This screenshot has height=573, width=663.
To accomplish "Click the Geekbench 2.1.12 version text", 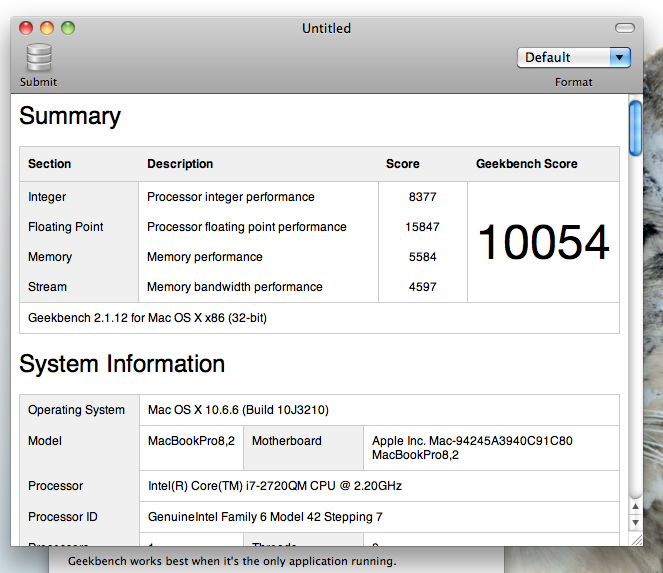I will tap(147, 318).
